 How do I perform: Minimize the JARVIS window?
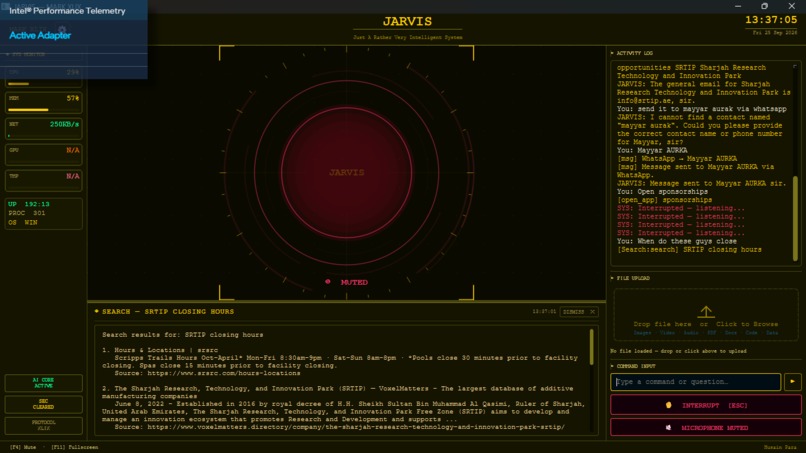[x=738, y=6]
